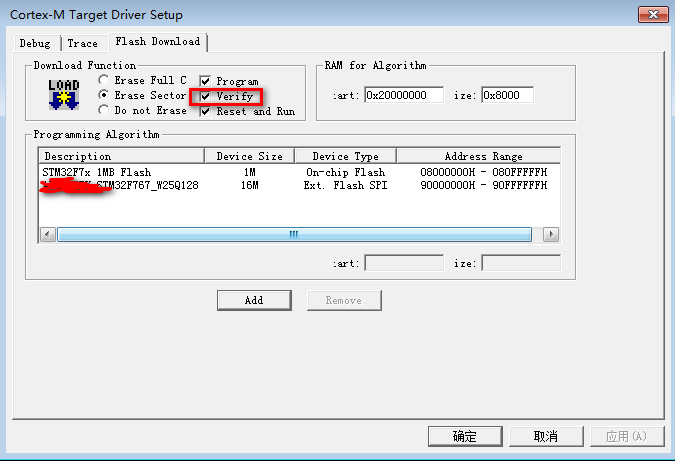Screen dimensions: 675x462
Task: Click the 16M device size cell
Action: pyautogui.click(x=250, y=185)
